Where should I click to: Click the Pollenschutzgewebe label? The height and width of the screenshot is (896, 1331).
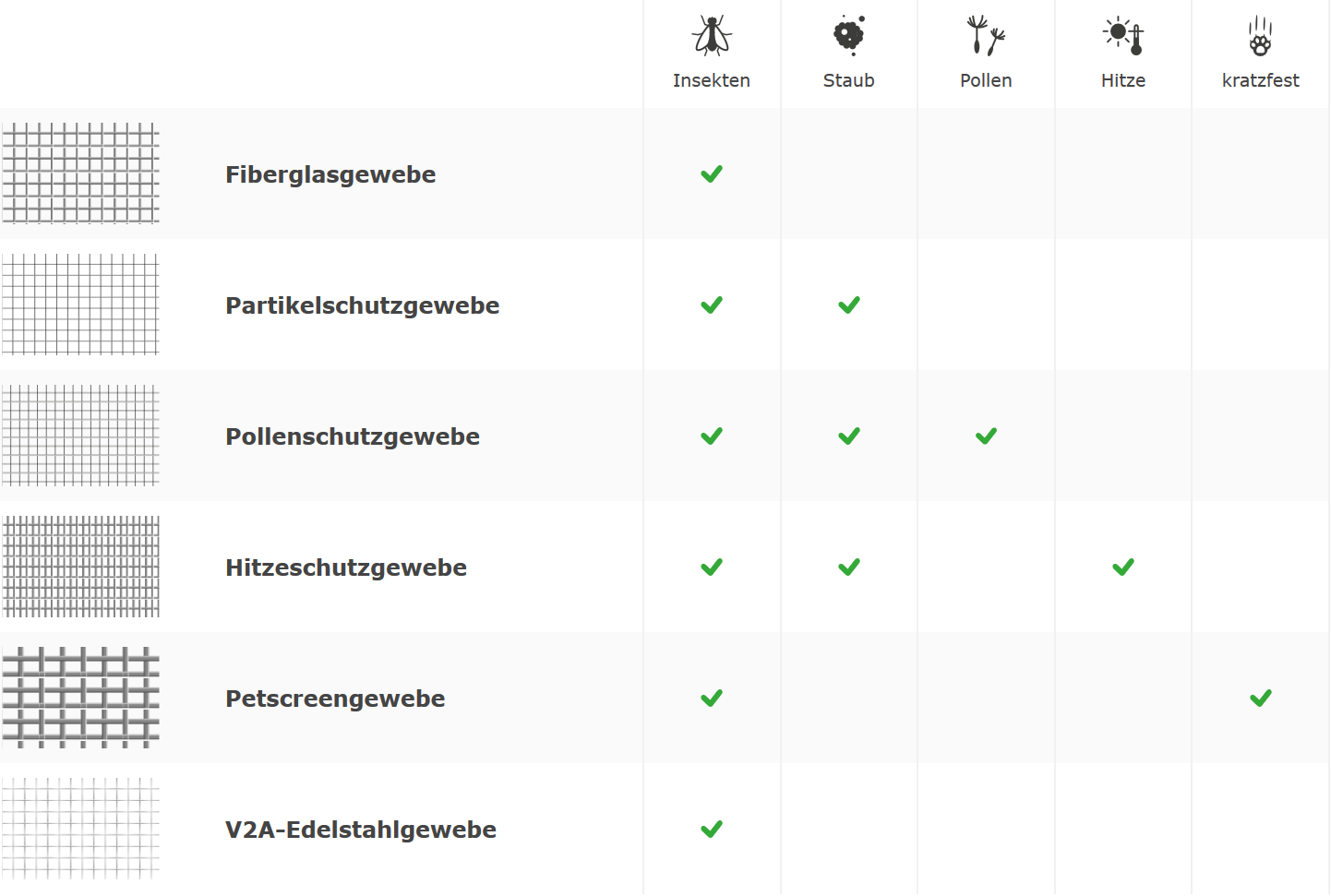pyautogui.click(x=353, y=436)
